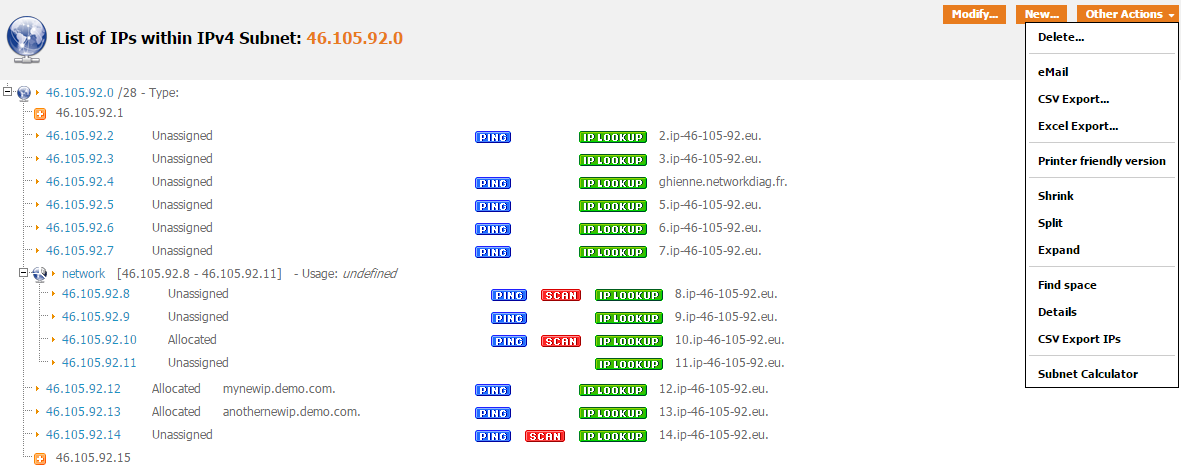Image resolution: width=1181 pixels, height=472 pixels.
Task: Open the 46.105.92.4 IP address link
Action: click(x=80, y=182)
